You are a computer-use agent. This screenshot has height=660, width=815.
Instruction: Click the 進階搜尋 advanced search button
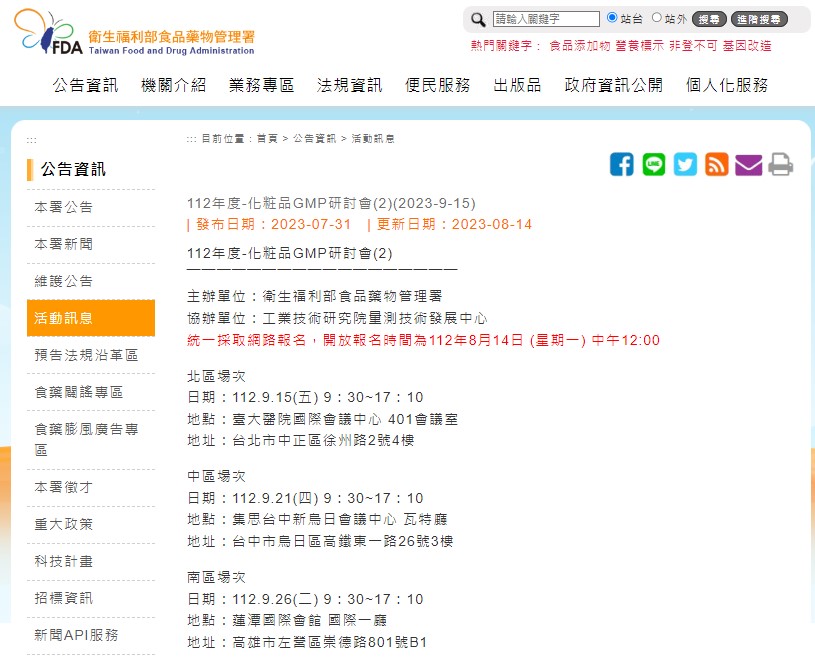759,19
